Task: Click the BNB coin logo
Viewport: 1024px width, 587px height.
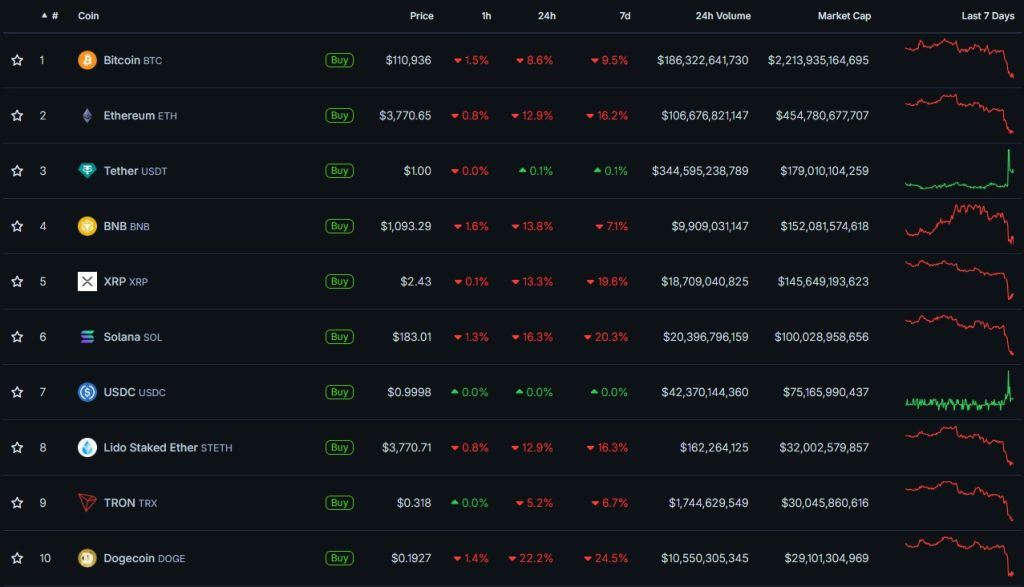Action: click(x=88, y=226)
